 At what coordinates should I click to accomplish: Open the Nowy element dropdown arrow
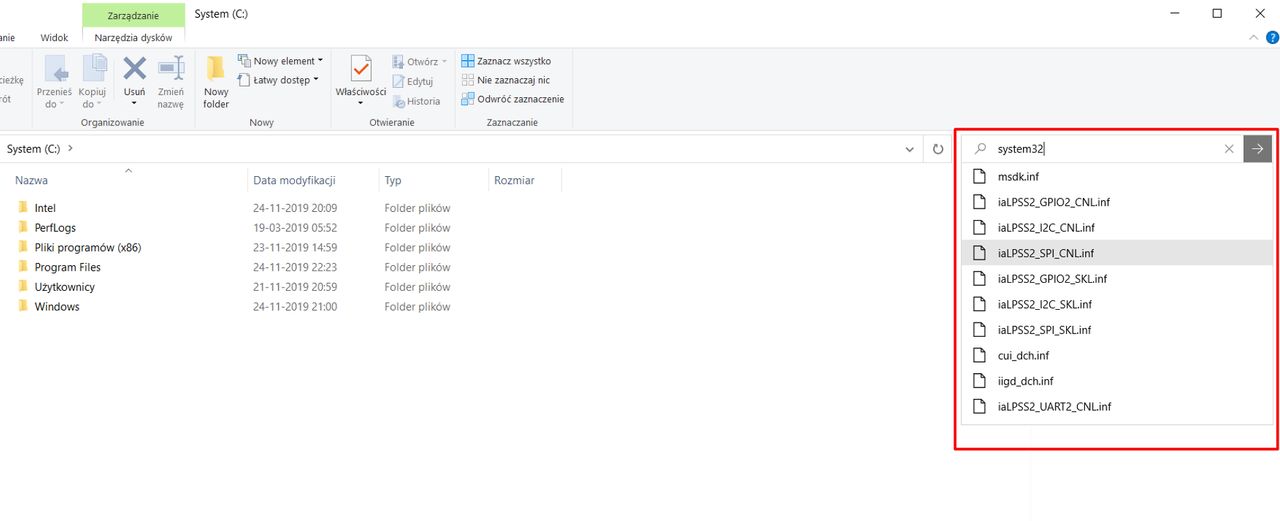tap(320, 61)
